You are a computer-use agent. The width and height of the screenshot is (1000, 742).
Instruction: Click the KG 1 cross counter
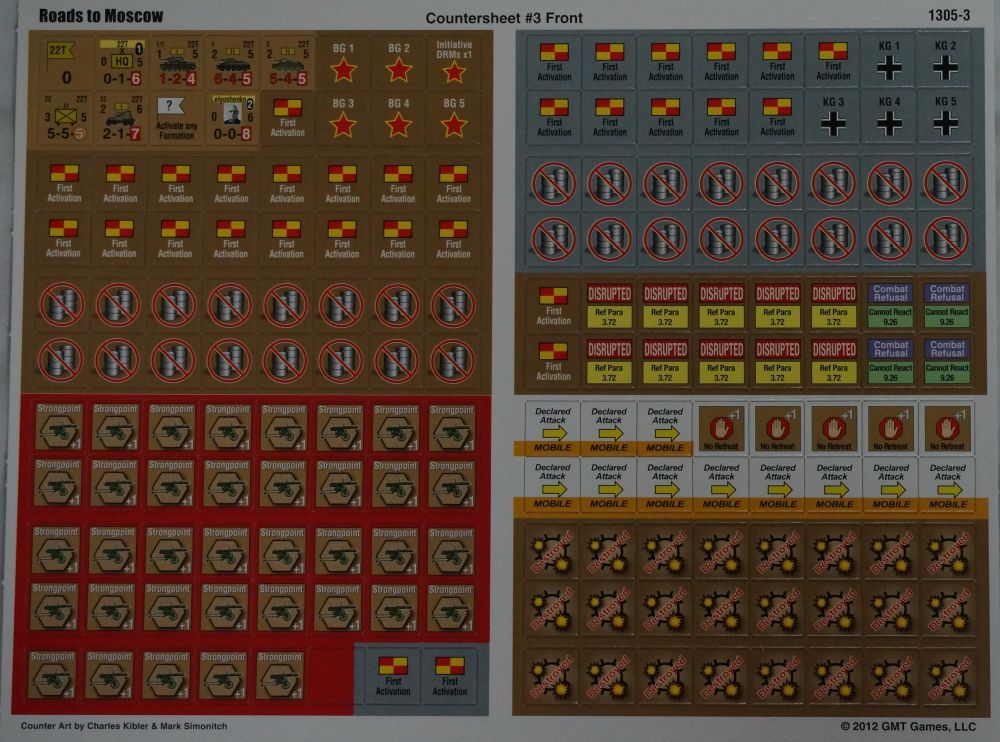889,61
